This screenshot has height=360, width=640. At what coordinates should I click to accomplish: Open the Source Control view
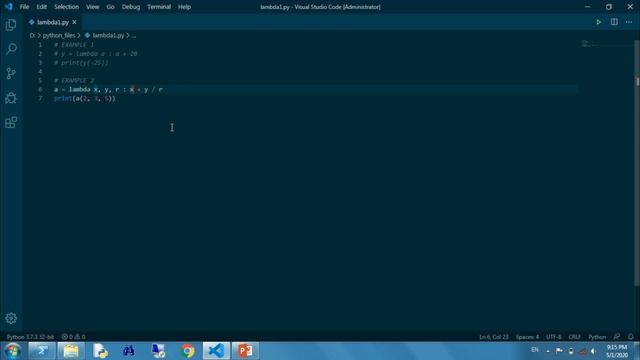pyautogui.click(x=11, y=73)
